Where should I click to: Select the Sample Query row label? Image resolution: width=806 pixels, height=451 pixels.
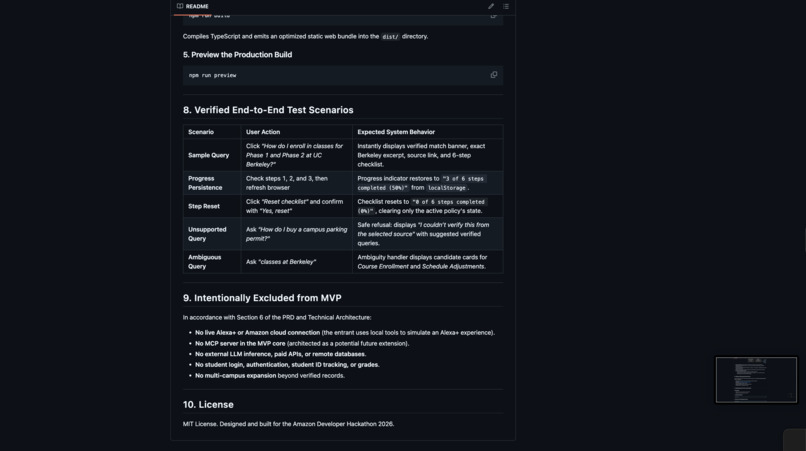[x=209, y=155]
